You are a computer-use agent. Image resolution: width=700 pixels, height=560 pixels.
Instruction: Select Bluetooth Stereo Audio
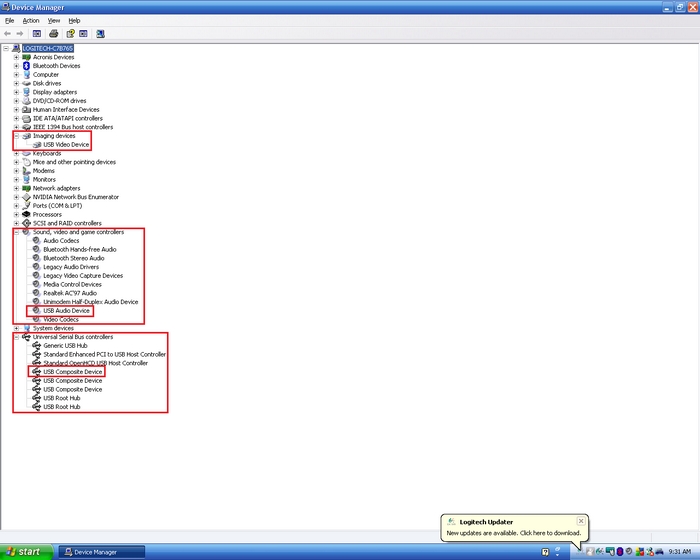click(74, 258)
